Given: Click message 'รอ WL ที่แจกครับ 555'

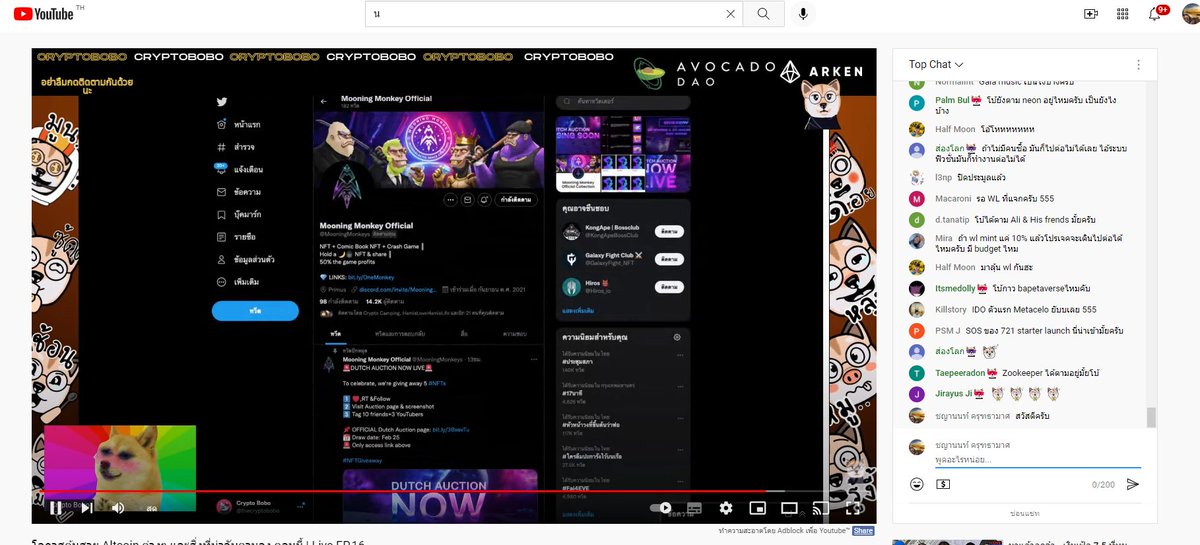Looking at the screenshot, I should 1016,198.
